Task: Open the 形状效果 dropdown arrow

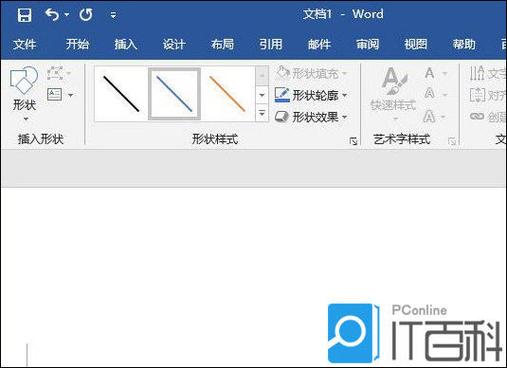Action: tap(344, 117)
